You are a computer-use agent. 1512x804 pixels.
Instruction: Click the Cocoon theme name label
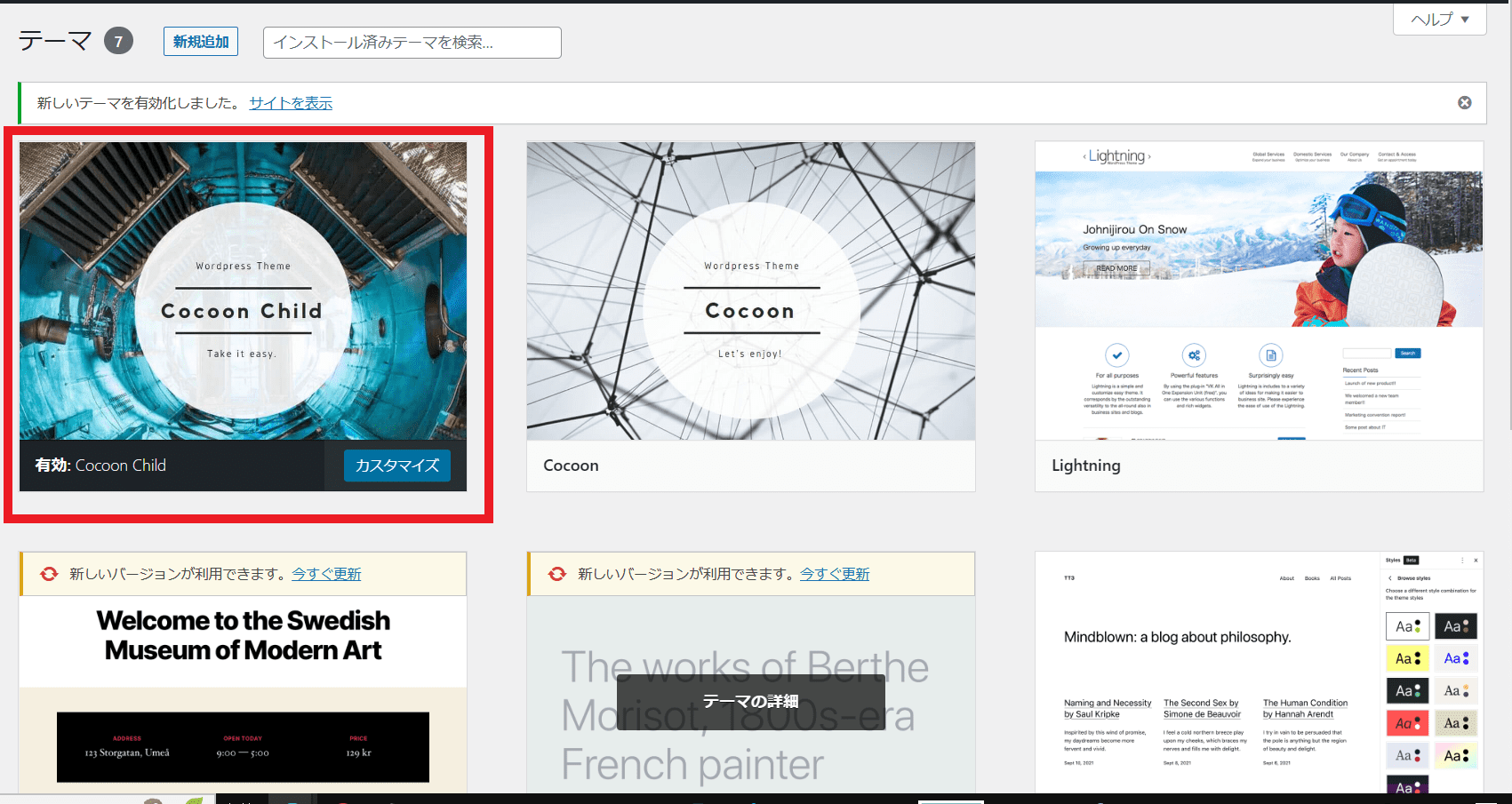571,466
